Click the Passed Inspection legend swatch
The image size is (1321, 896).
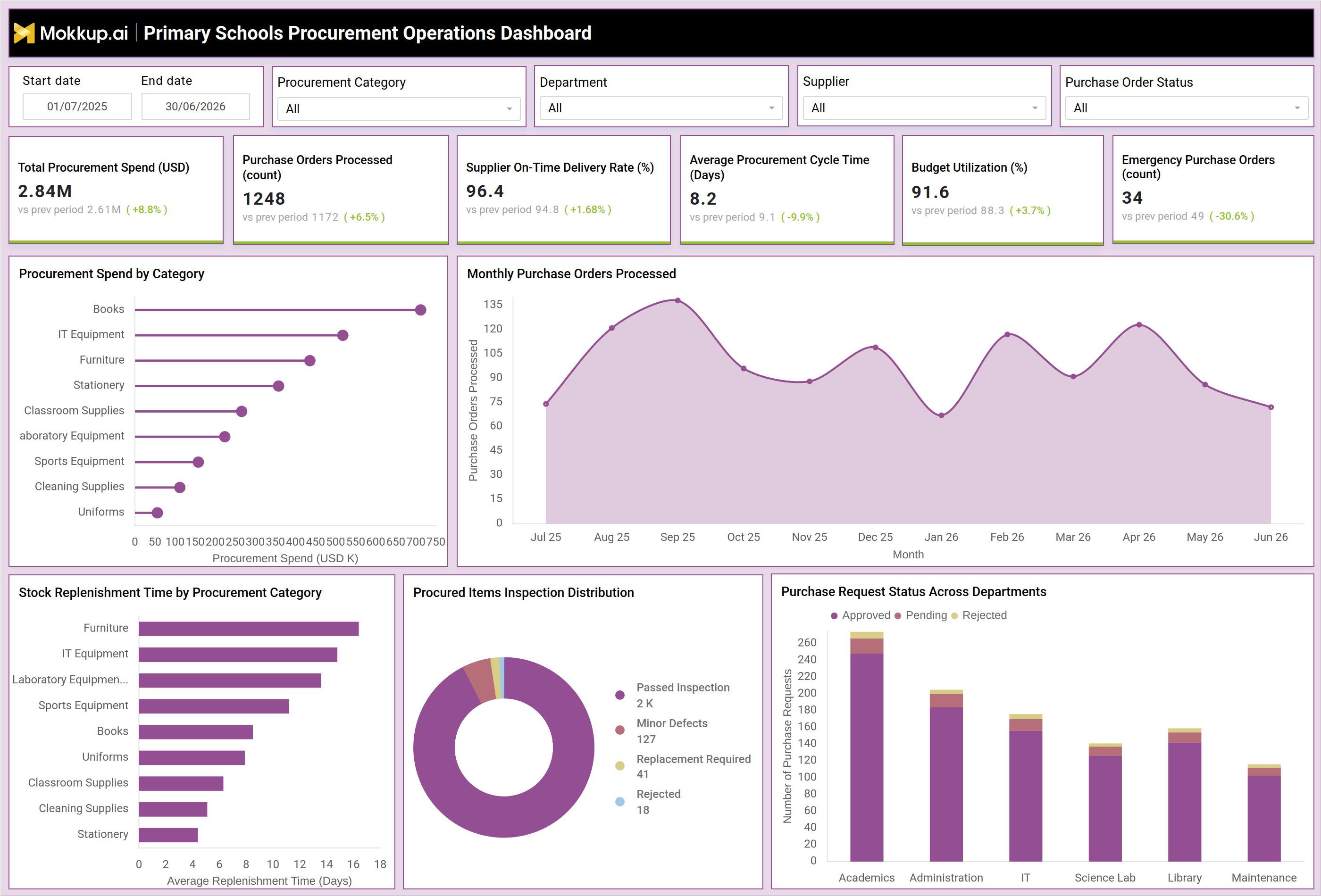click(x=620, y=695)
